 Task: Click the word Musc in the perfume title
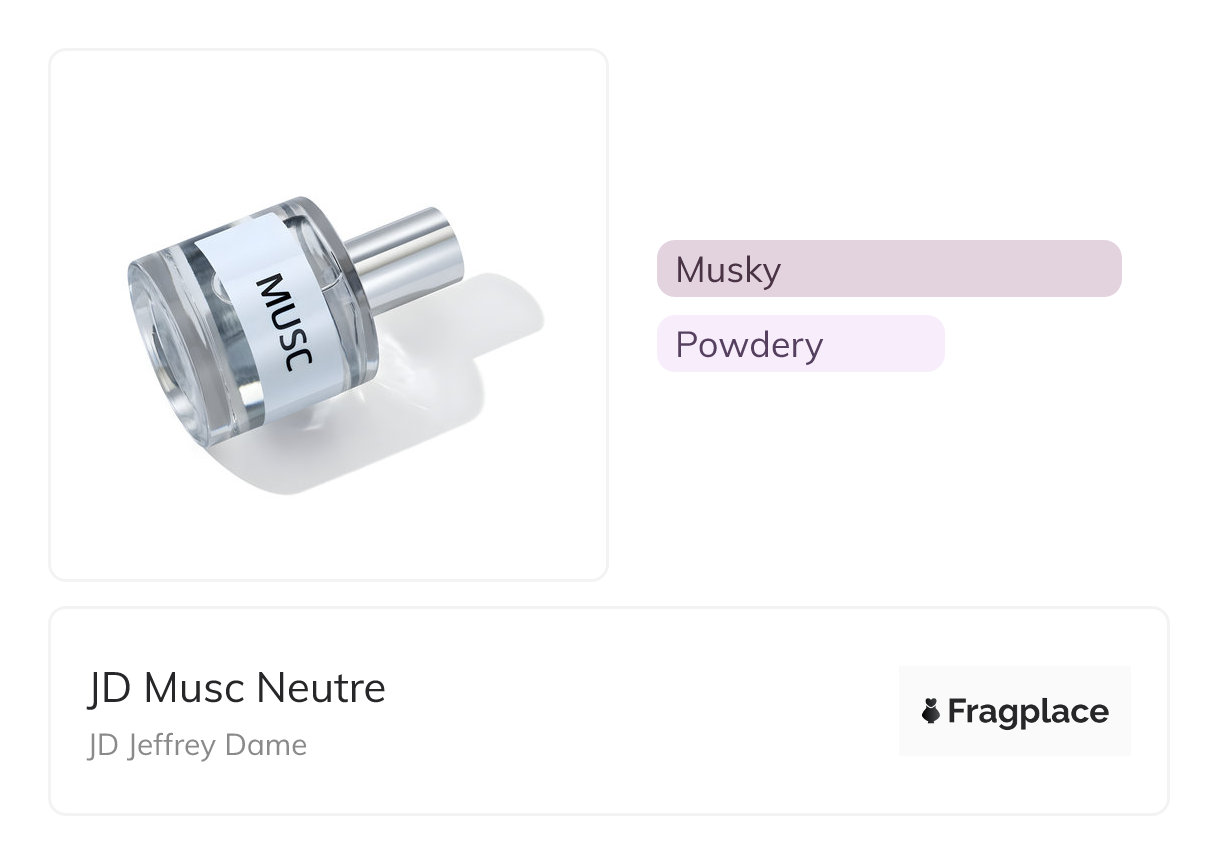click(x=194, y=688)
